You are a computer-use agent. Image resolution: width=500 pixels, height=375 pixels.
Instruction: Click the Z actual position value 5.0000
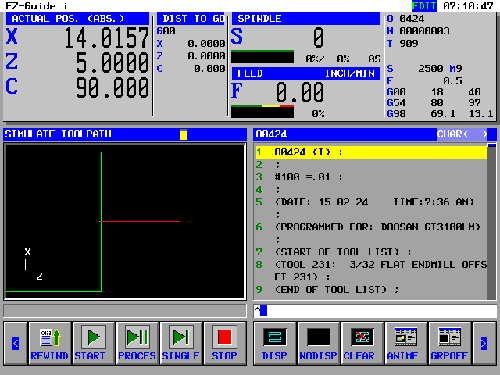pos(112,62)
